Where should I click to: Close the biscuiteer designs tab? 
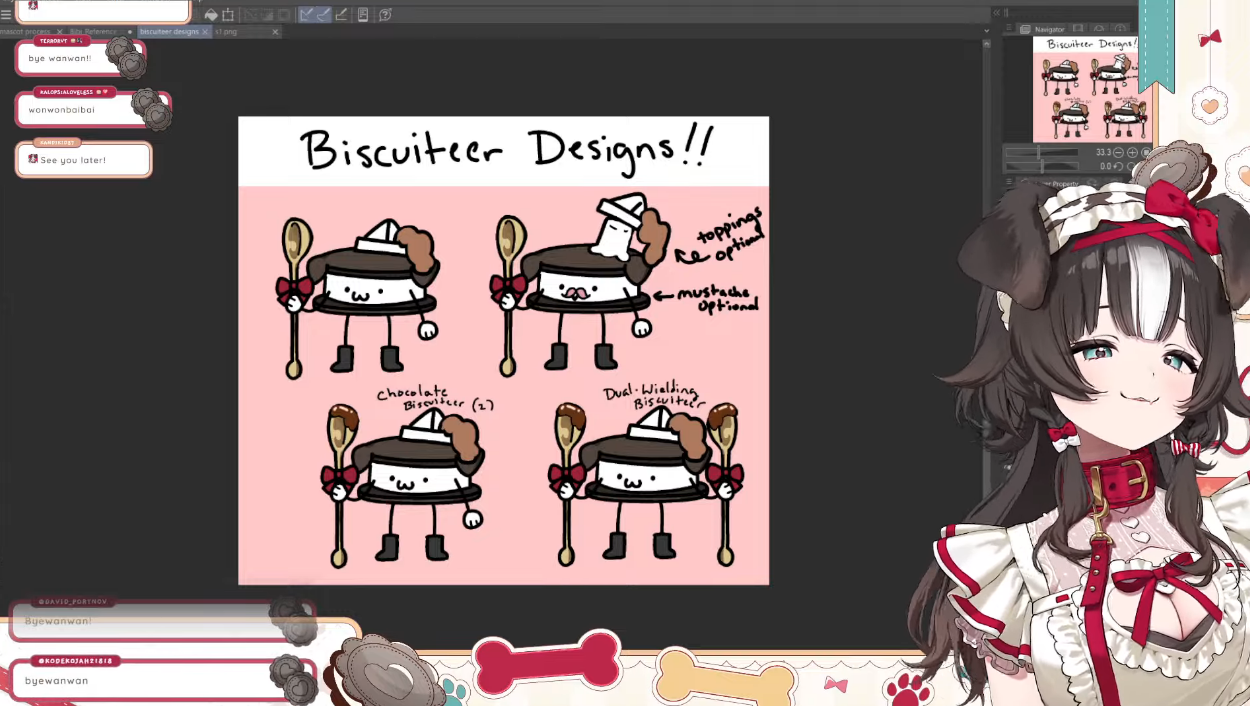click(205, 32)
